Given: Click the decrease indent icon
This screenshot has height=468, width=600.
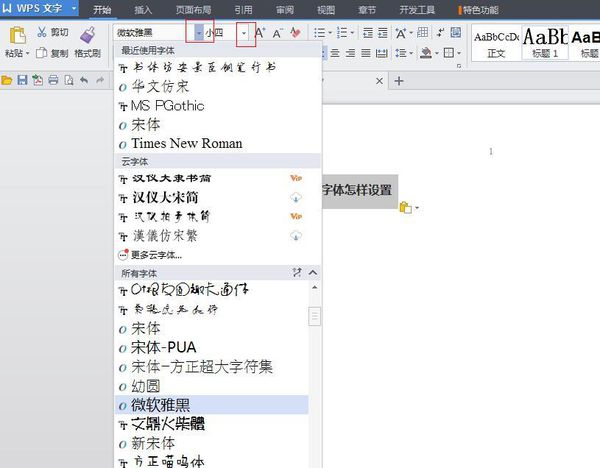Looking at the screenshot, I should [368, 33].
